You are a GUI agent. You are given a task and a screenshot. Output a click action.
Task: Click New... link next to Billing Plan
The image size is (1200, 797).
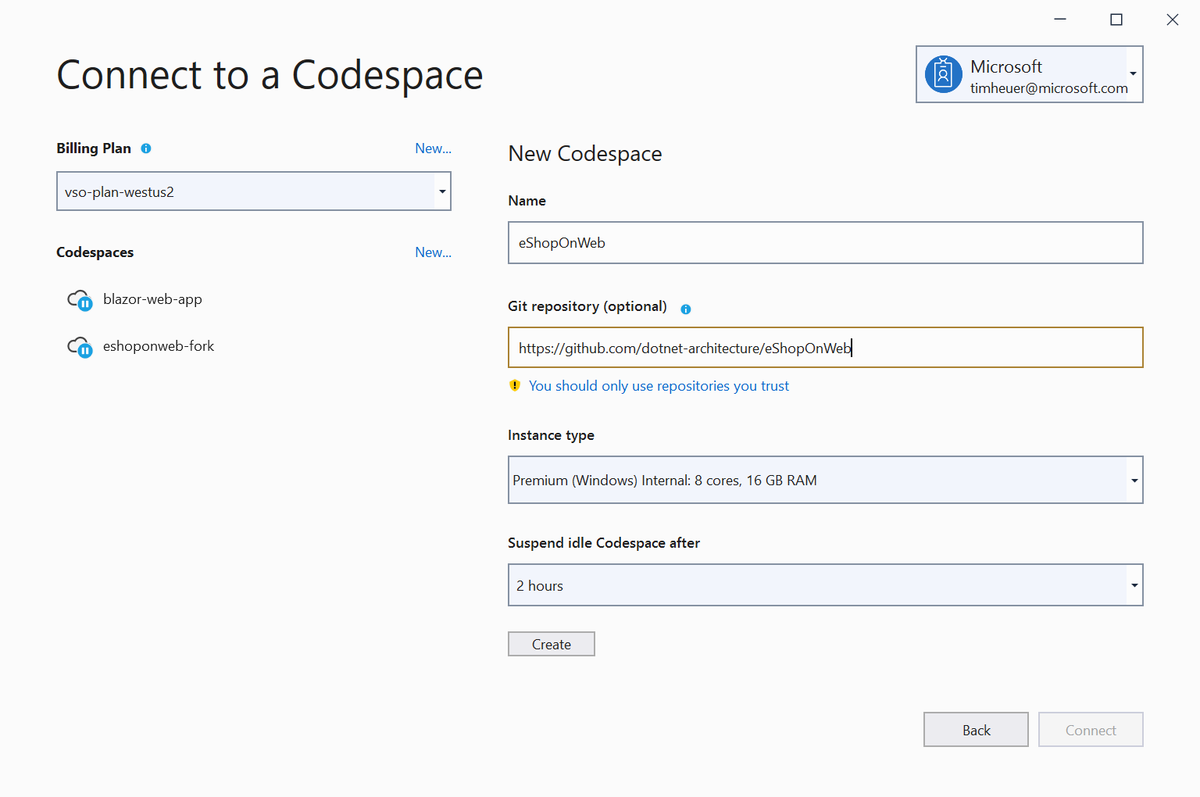[433, 148]
